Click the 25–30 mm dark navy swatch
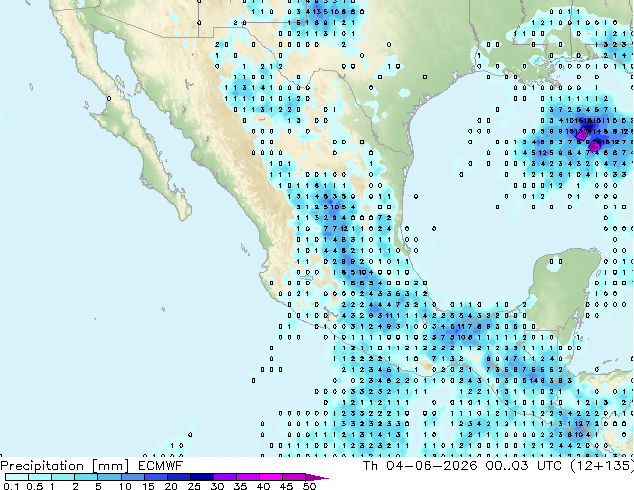Screen dimensions: 634x490 point(202,477)
